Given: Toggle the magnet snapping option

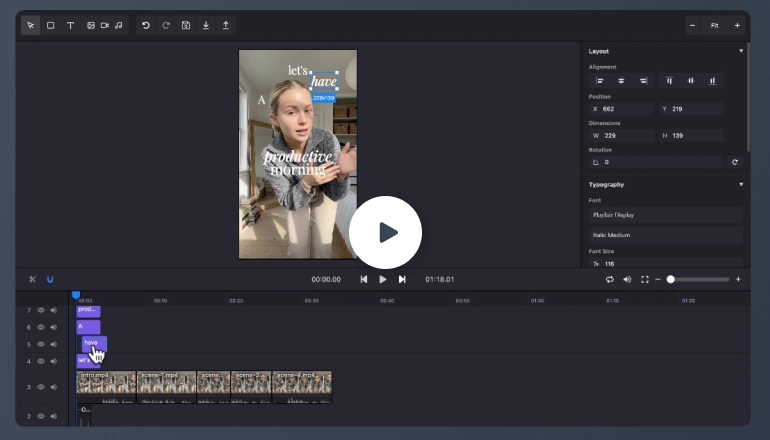Looking at the screenshot, I should pyautogui.click(x=50, y=279).
